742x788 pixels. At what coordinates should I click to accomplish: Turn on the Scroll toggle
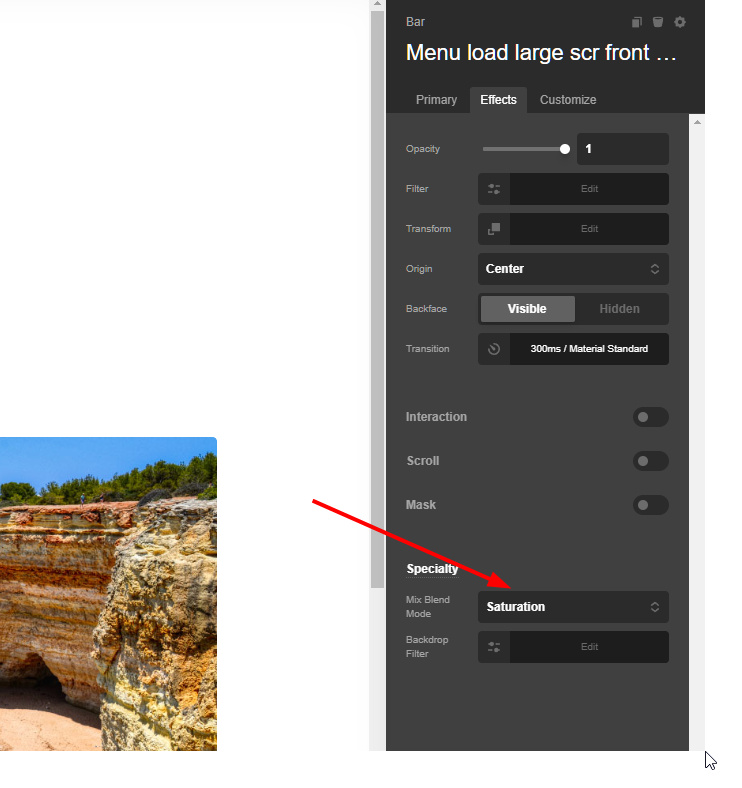(x=650, y=461)
